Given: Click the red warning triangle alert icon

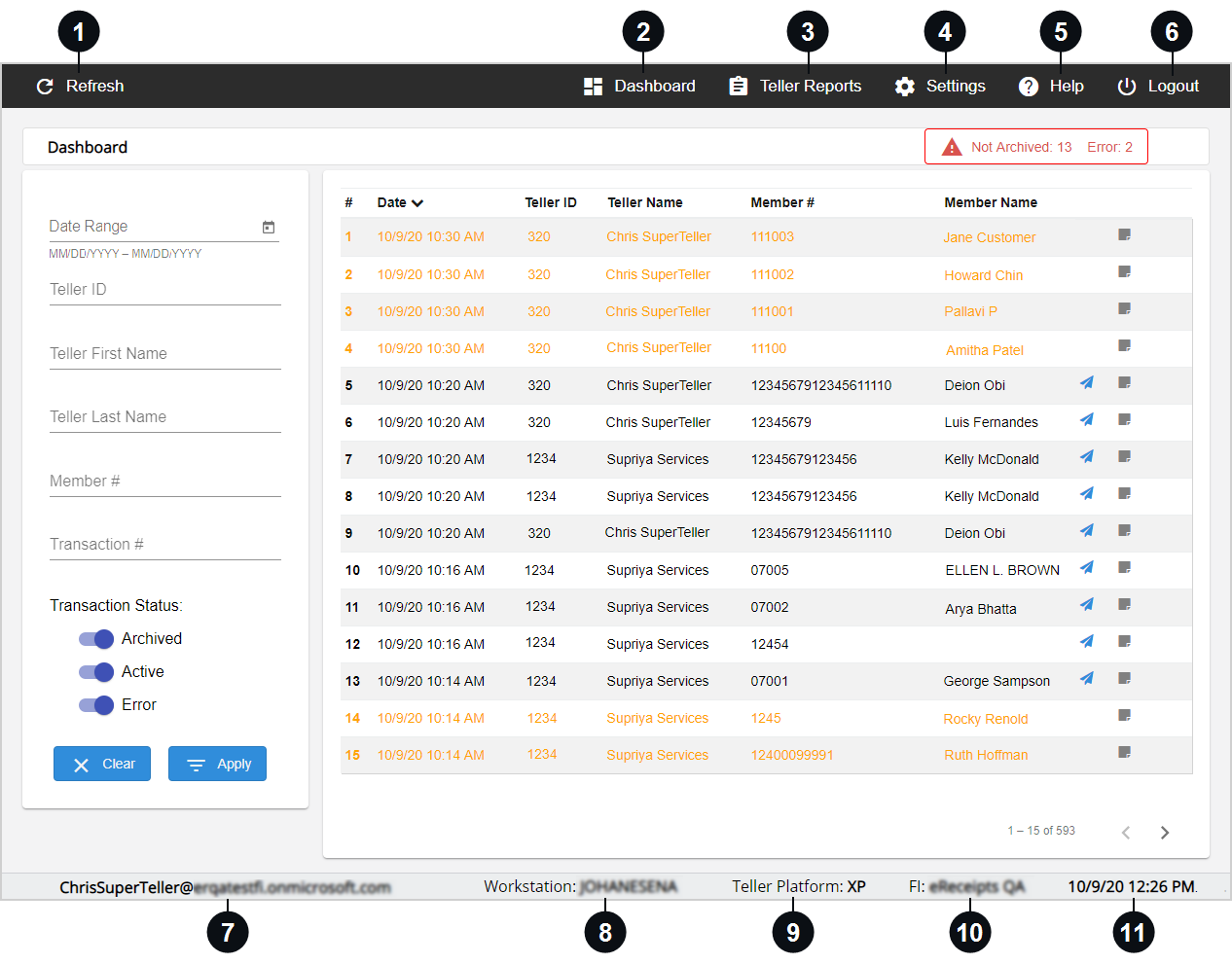Looking at the screenshot, I should [x=952, y=147].
